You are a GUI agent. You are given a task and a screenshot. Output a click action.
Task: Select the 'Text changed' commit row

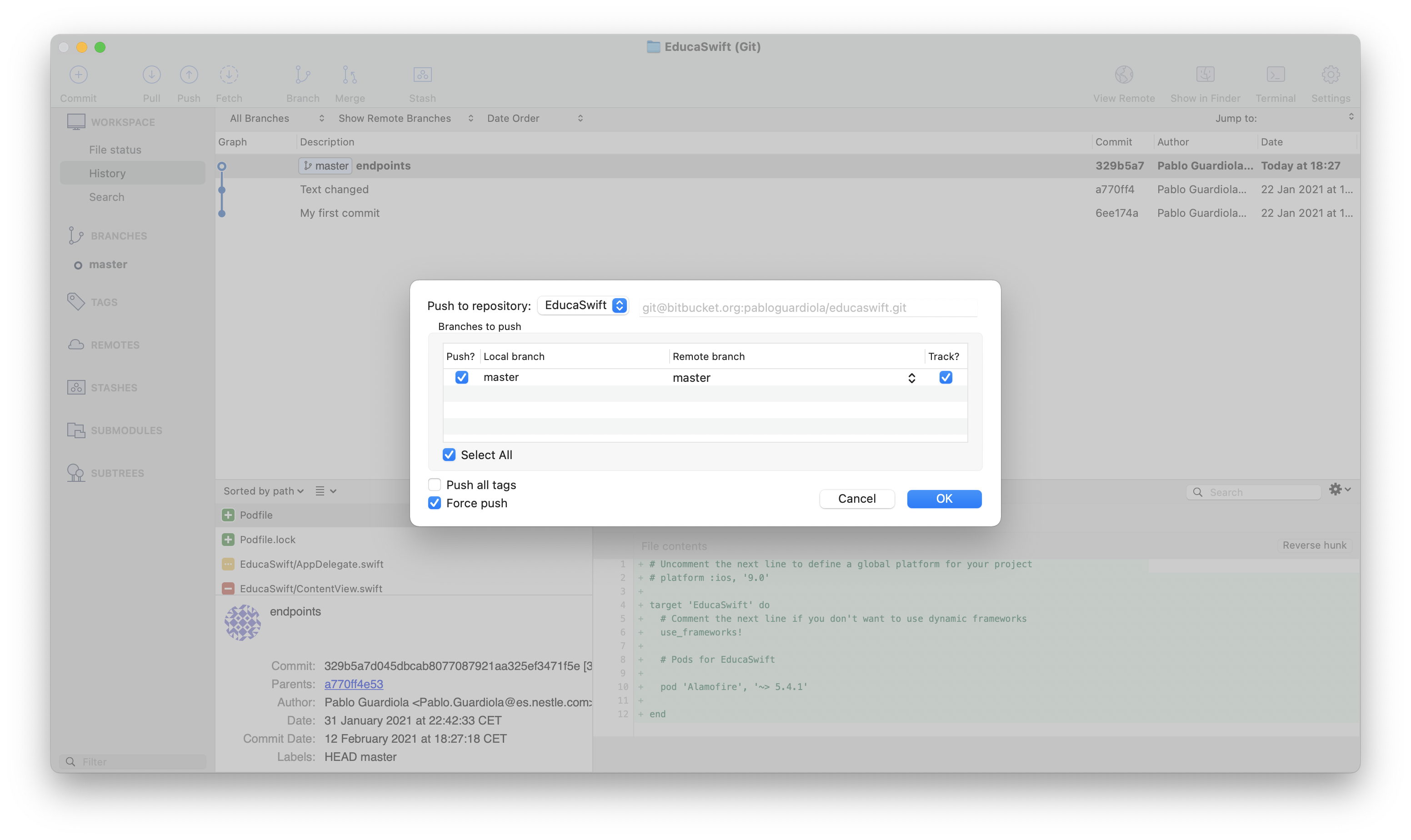point(787,190)
